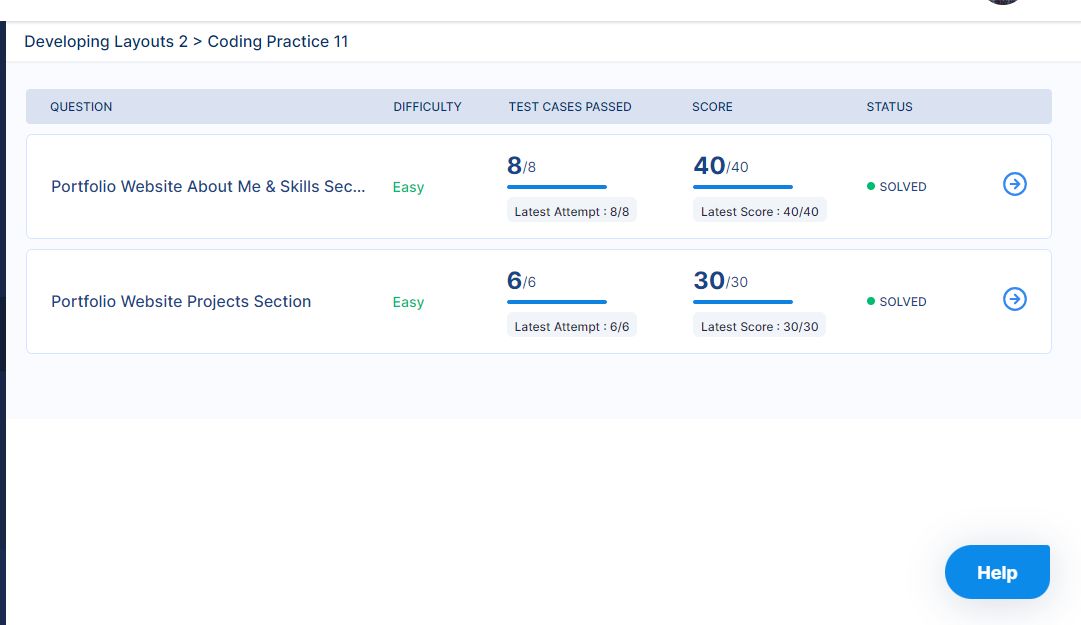Go to Developing Layouts 2 breadcrumb
Screen dimensions: 1081x625
pyautogui.click(x=106, y=41)
